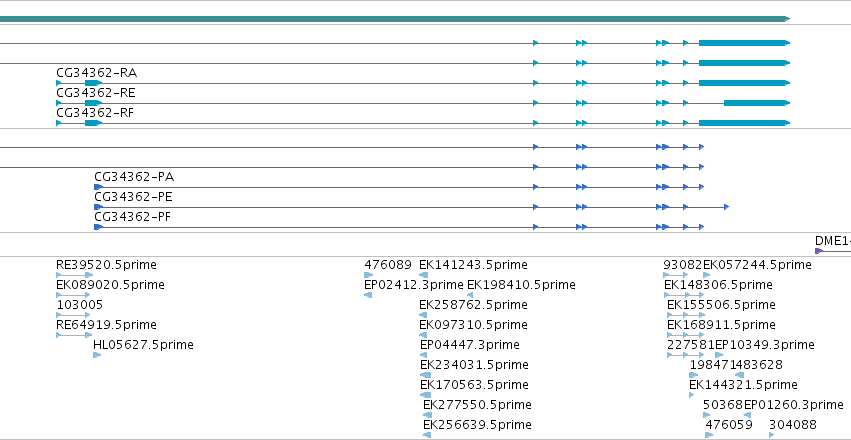The width and height of the screenshot is (851, 440).
Task: Click the 476059 feature label
Action: click(729, 425)
